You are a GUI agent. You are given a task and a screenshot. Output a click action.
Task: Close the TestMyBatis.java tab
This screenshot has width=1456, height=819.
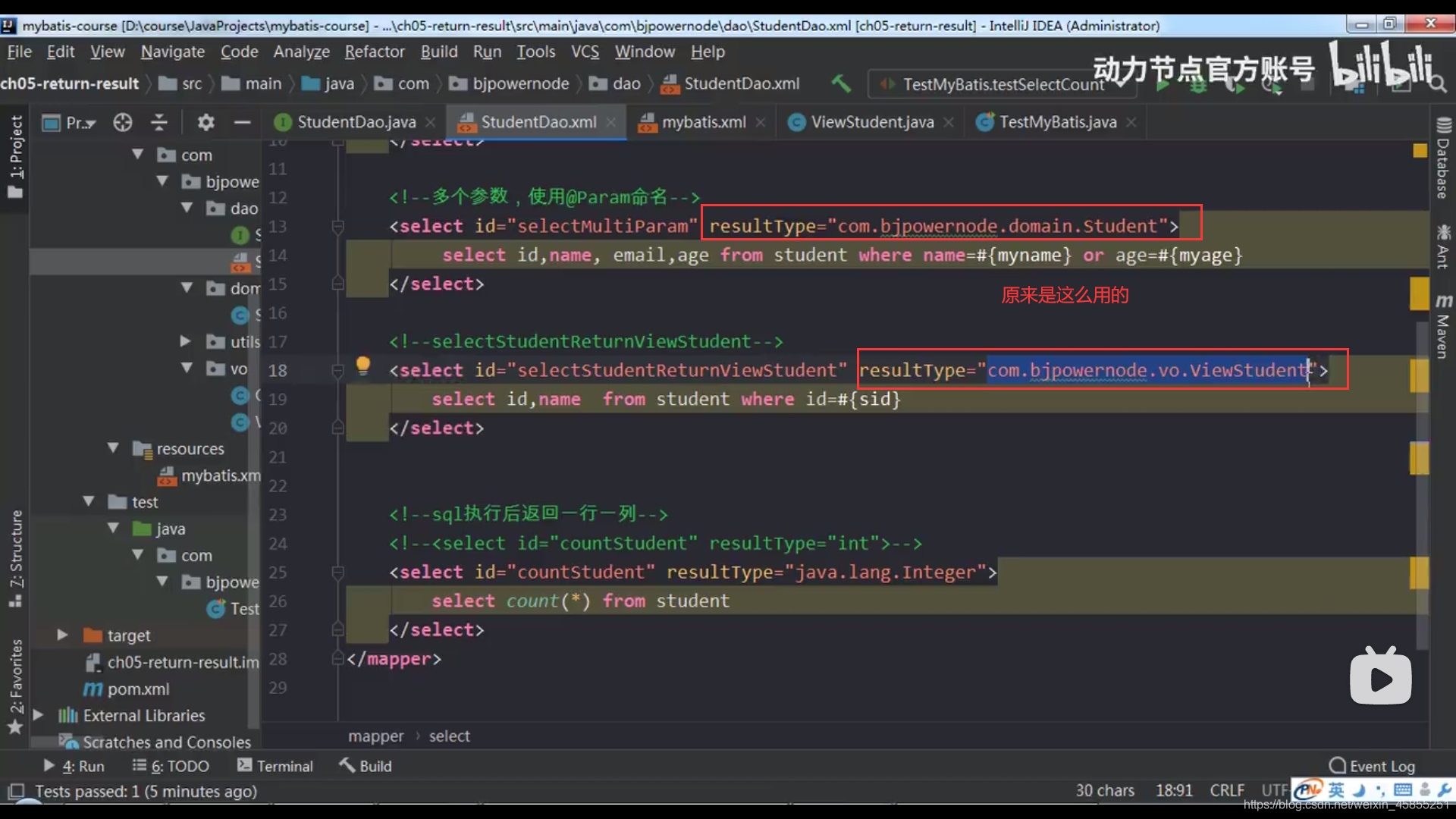[x=1131, y=122]
